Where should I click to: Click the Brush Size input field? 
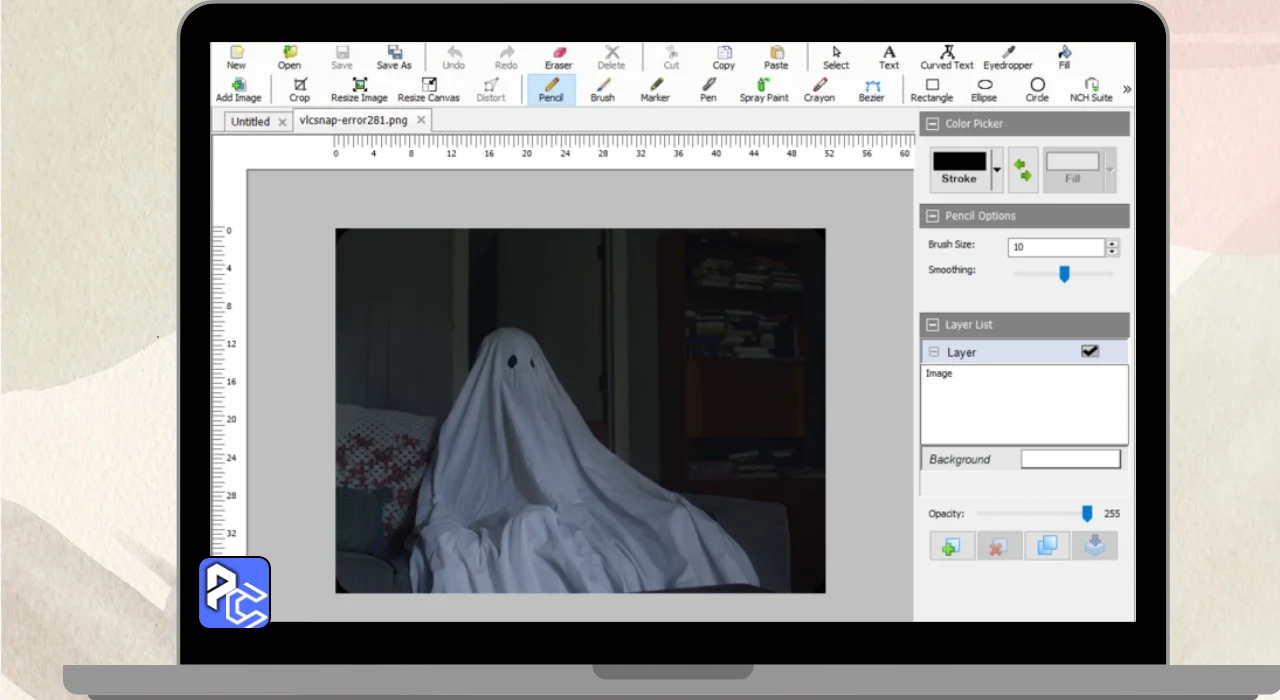coord(1057,247)
